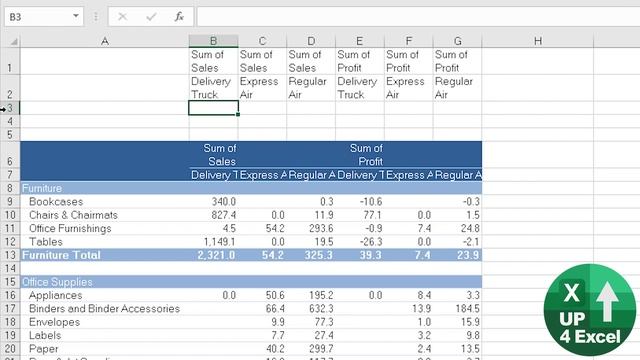Viewport: 640px width, 360px height.
Task: Click Furniture Total value 2,321.0
Action: tap(216, 255)
